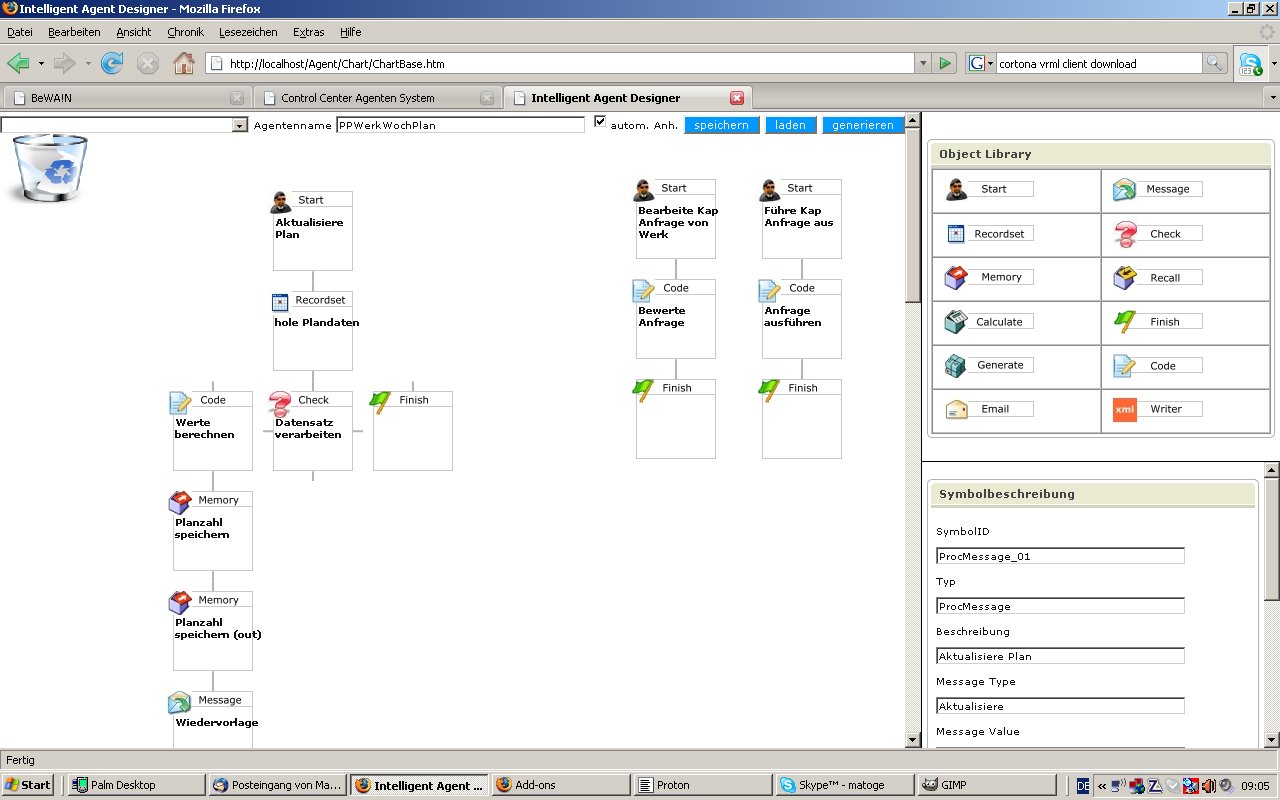This screenshot has height=800, width=1280.
Task: Expand the URL bar history dropdown
Action: coord(922,64)
